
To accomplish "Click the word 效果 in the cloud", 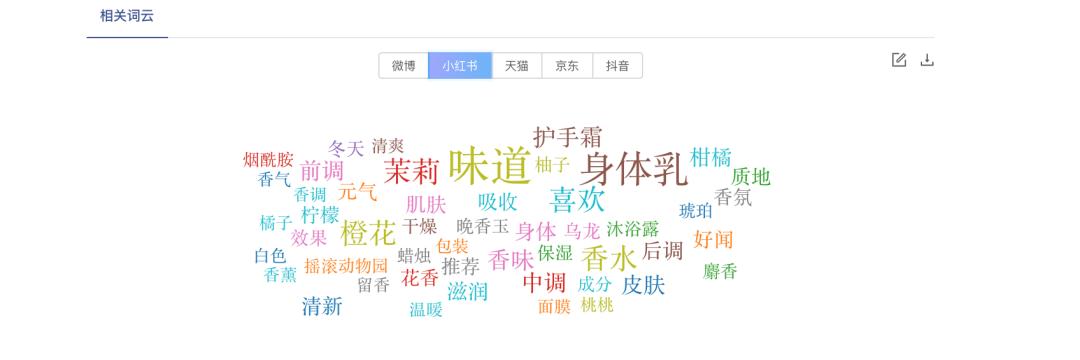I will (309, 237).
